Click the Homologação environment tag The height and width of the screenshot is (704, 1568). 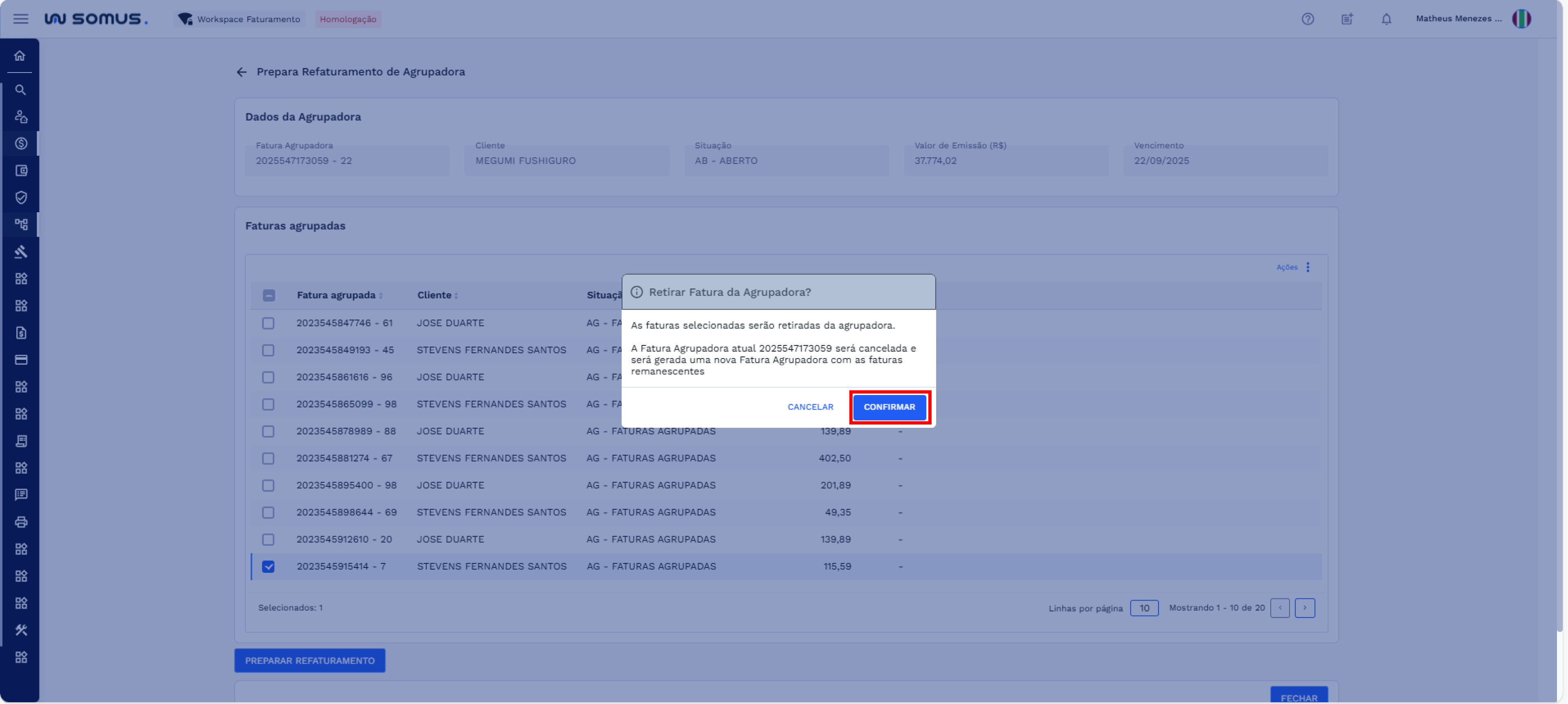click(x=348, y=19)
